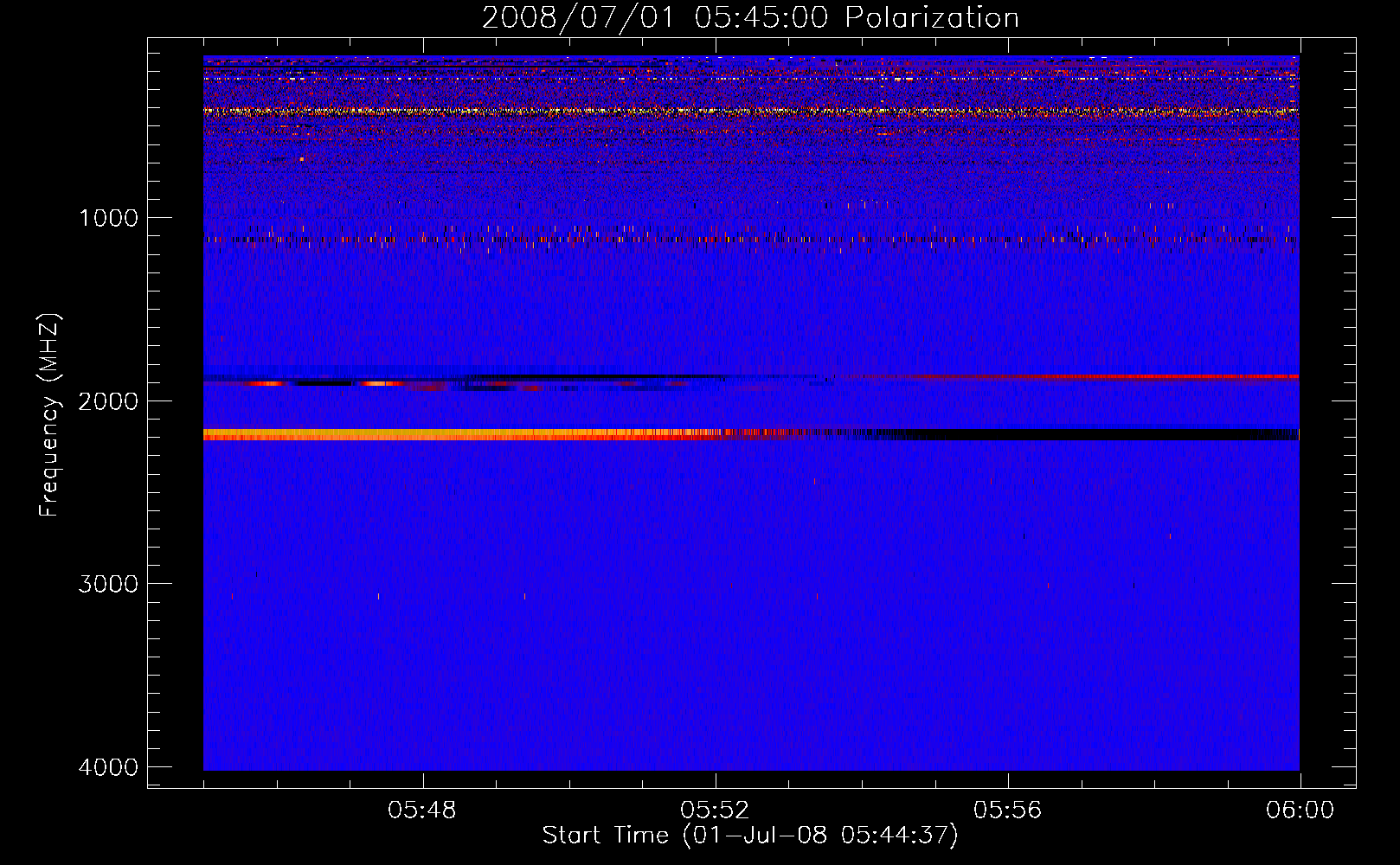Click the plot title '2008/07/01 05:45:00 Polarization'
The height and width of the screenshot is (865, 1400).
point(750,18)
